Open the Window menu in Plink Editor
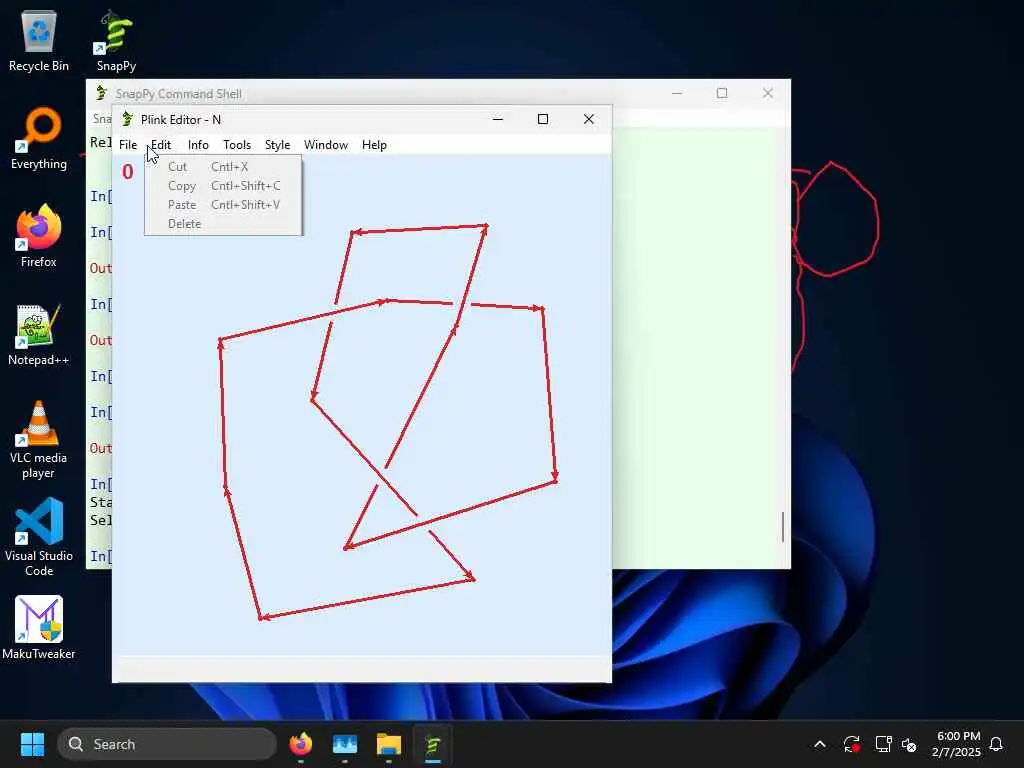 coord(325,145)
